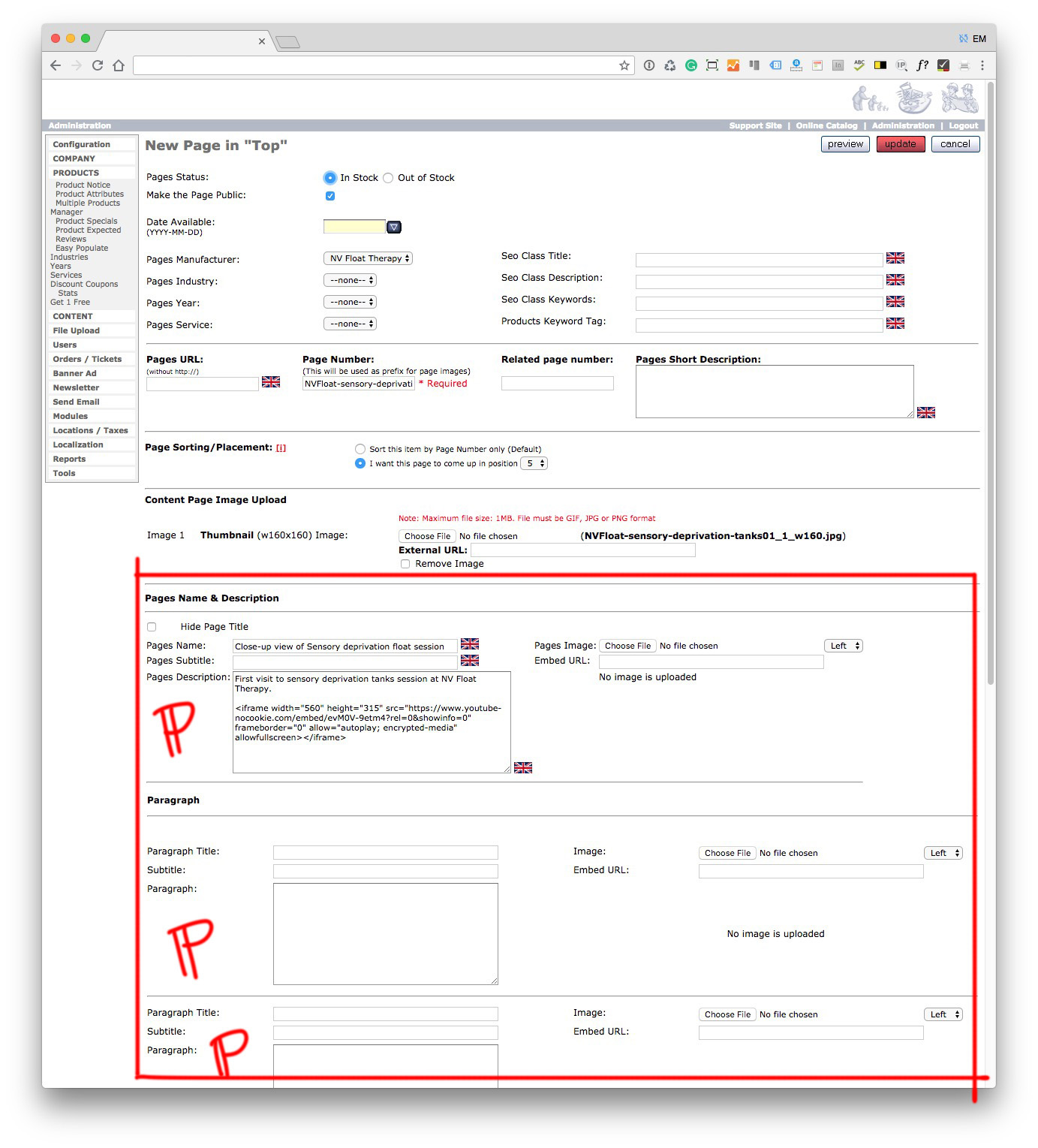Click the browser address bar
1038x1148 pixels.
coord(375,65)
